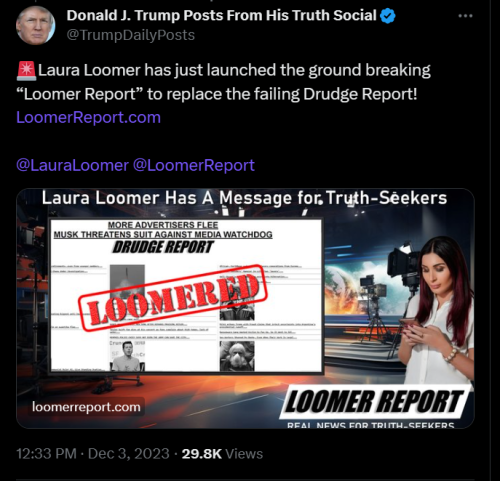500x481 pixels.
Task: Click the LOOMER REPORT logo banner
Action: point(373,402)
